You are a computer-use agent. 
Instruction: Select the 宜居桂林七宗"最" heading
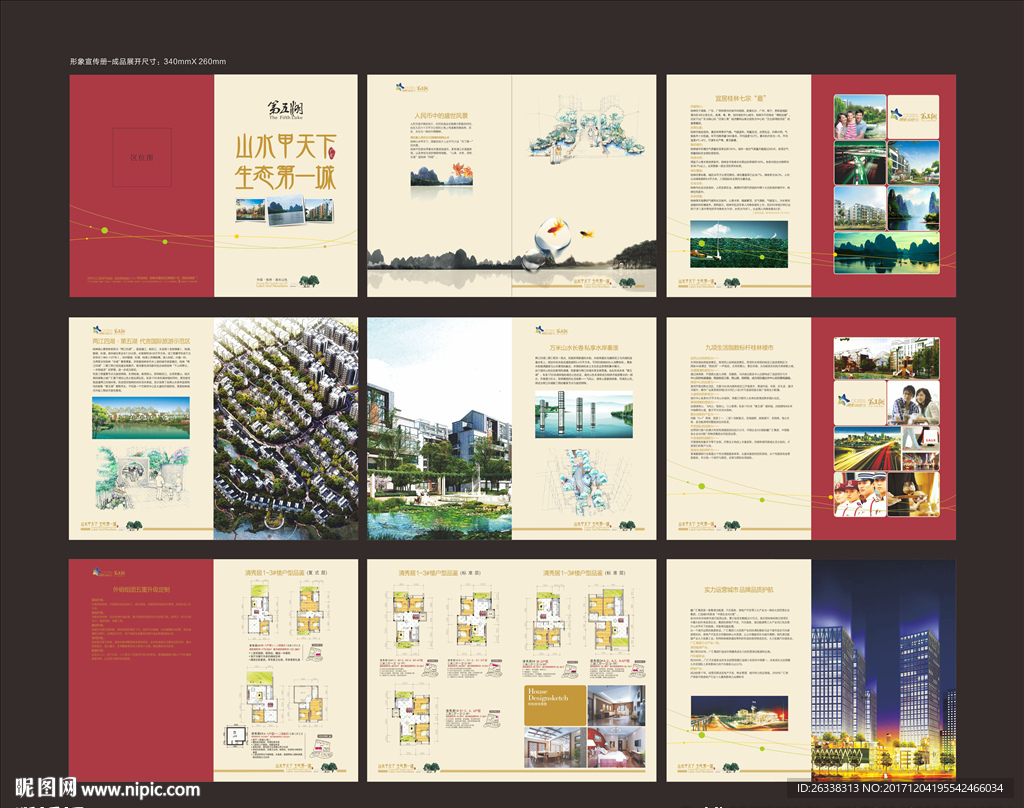[x=738, y=98]
